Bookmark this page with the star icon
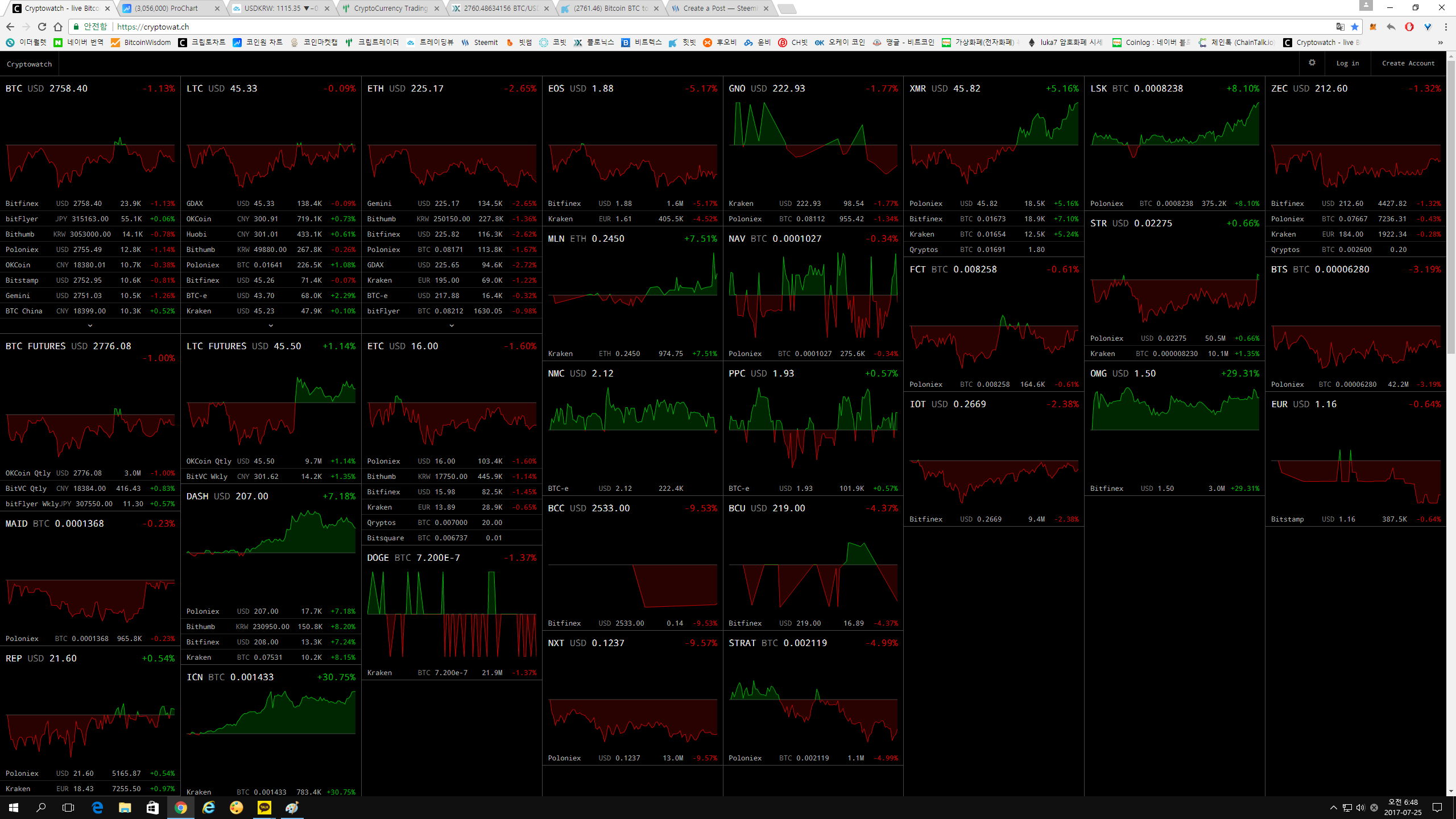Screen dimensions: 1456x819 tap(1355, 27)
